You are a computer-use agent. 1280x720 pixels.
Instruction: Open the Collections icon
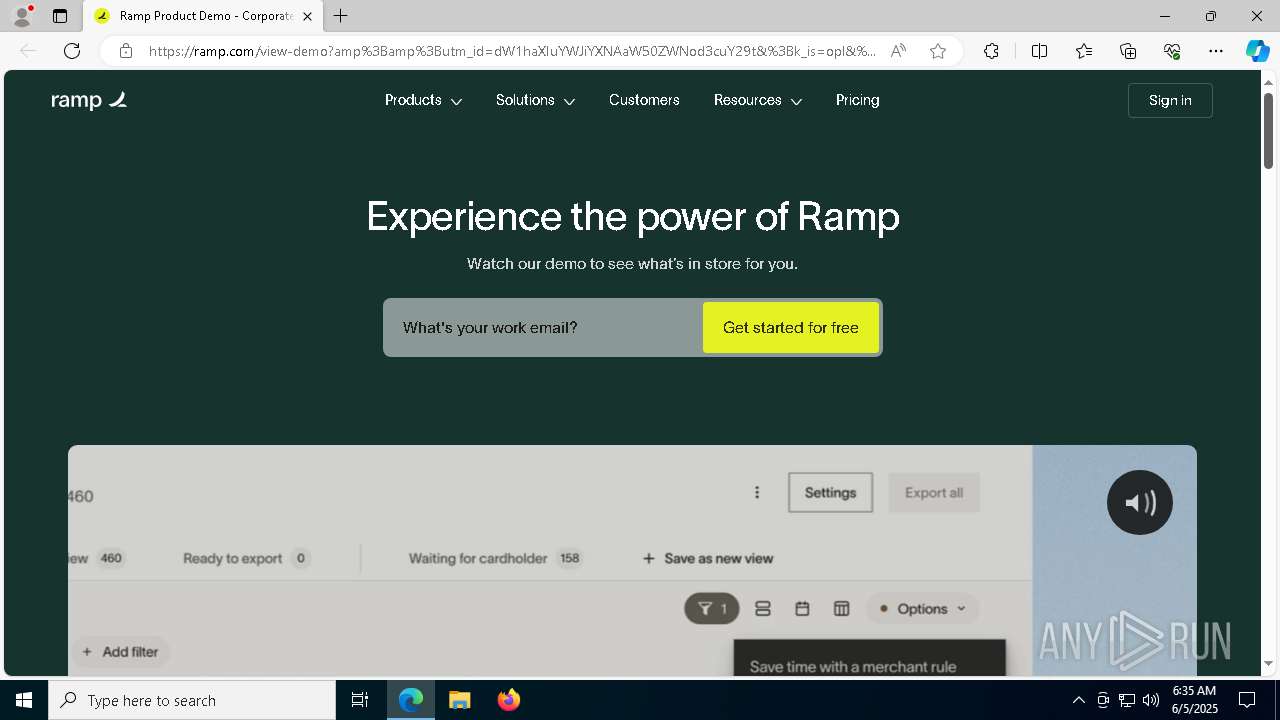click(1128, 51)
